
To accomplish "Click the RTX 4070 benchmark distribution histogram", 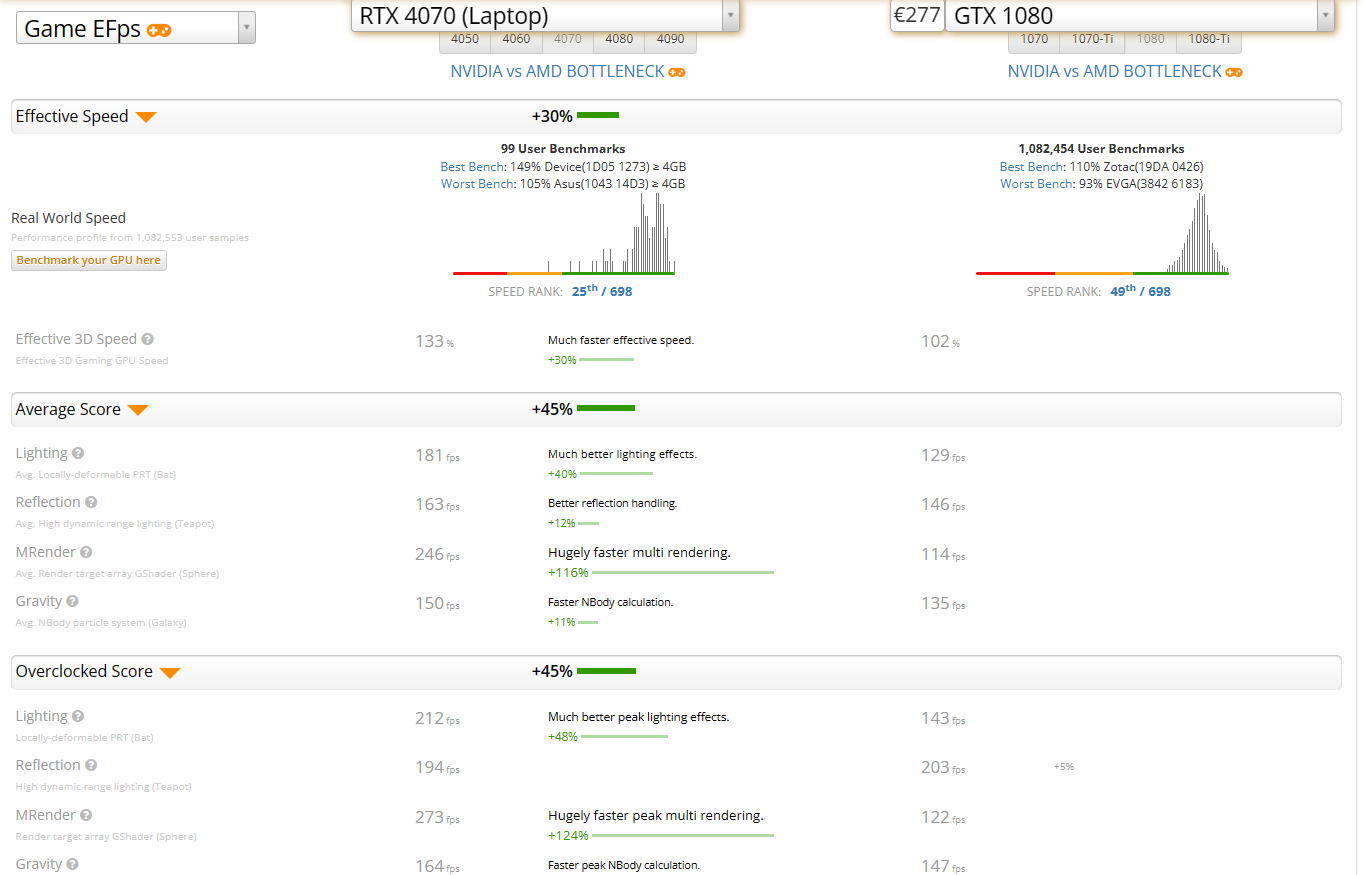I will (x=564, y=233).
